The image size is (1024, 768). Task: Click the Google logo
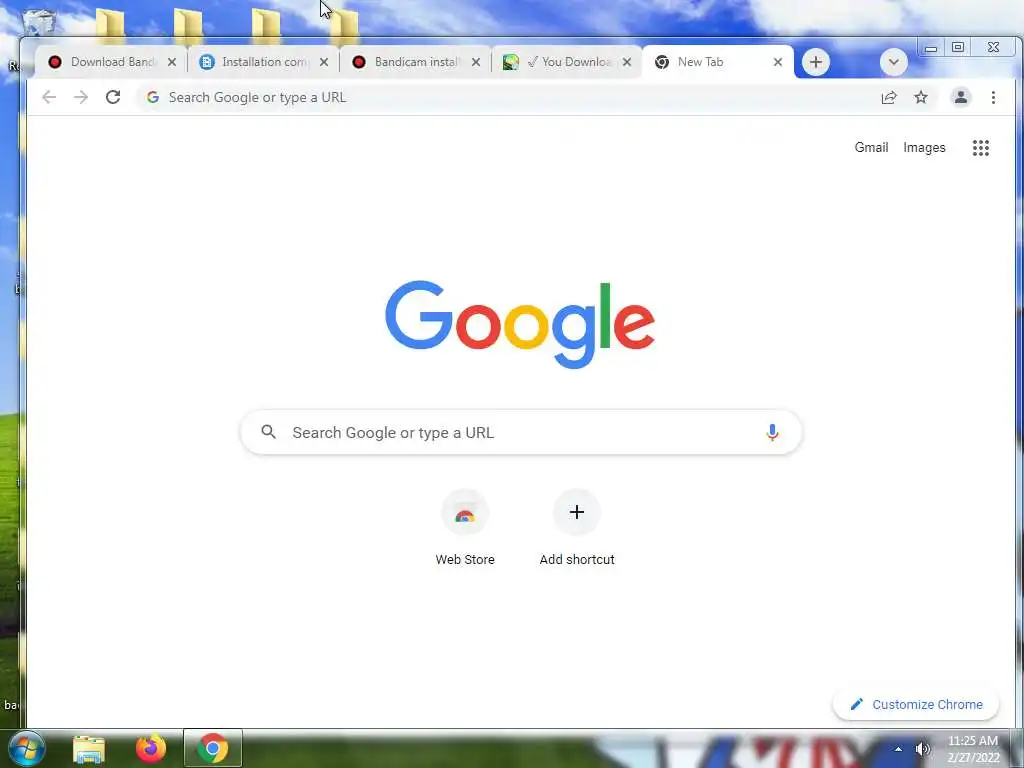click(x=520, y=325)
